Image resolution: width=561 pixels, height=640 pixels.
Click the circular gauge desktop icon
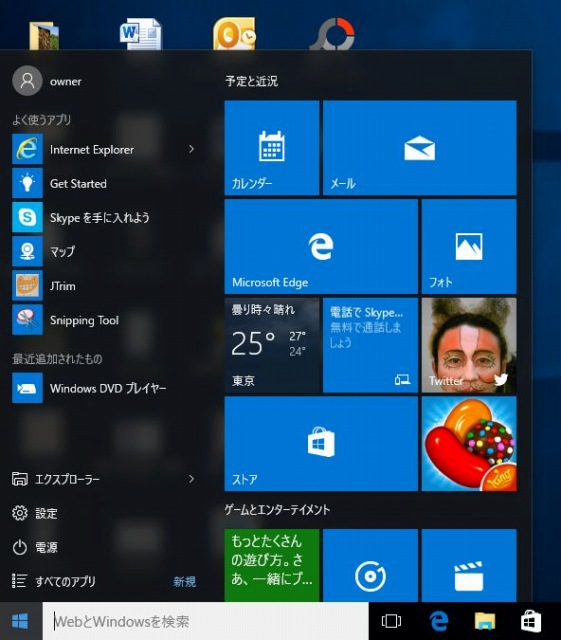tap(333, 33)
